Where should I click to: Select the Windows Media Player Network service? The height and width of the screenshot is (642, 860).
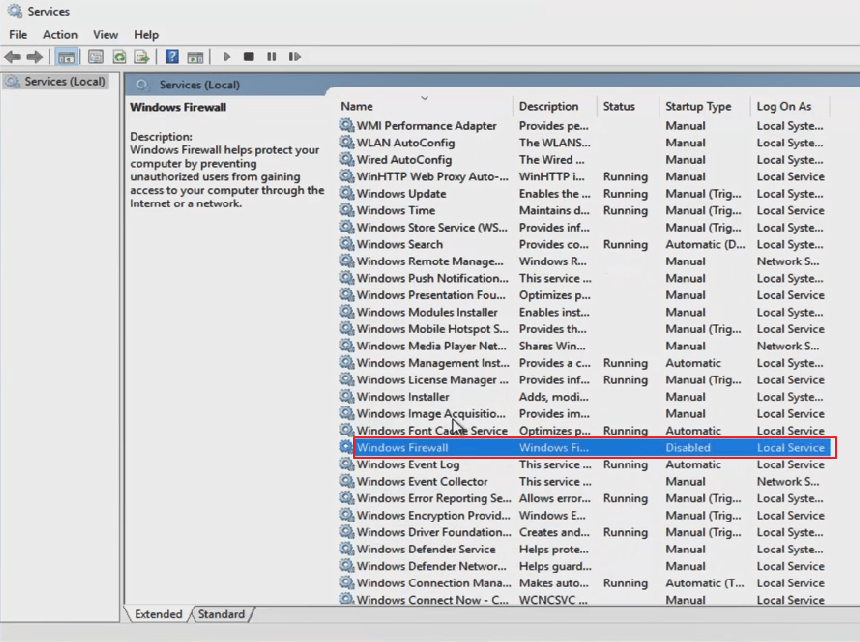(584, 346)
